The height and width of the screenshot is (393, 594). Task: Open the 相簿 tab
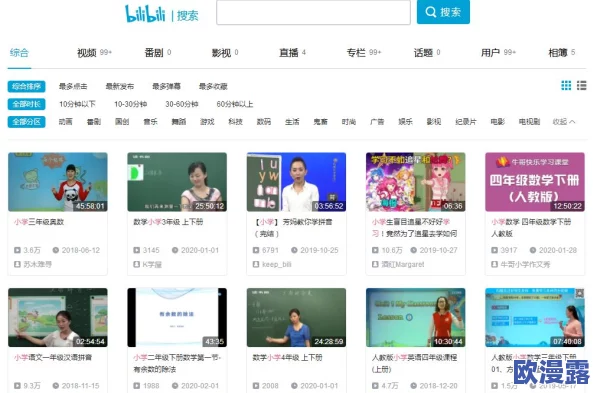point(562,53)
